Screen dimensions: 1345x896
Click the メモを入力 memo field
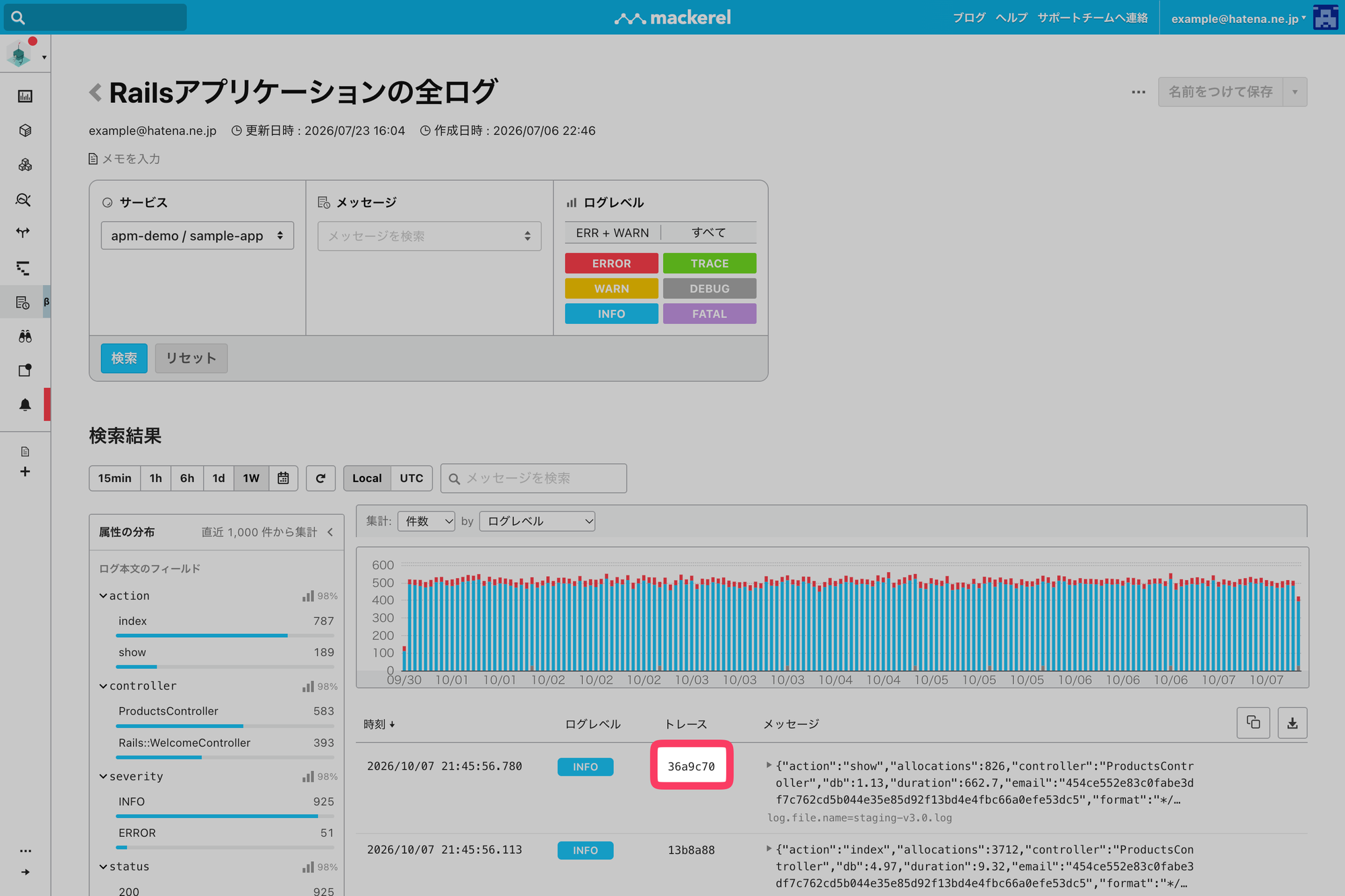[124, 159]
